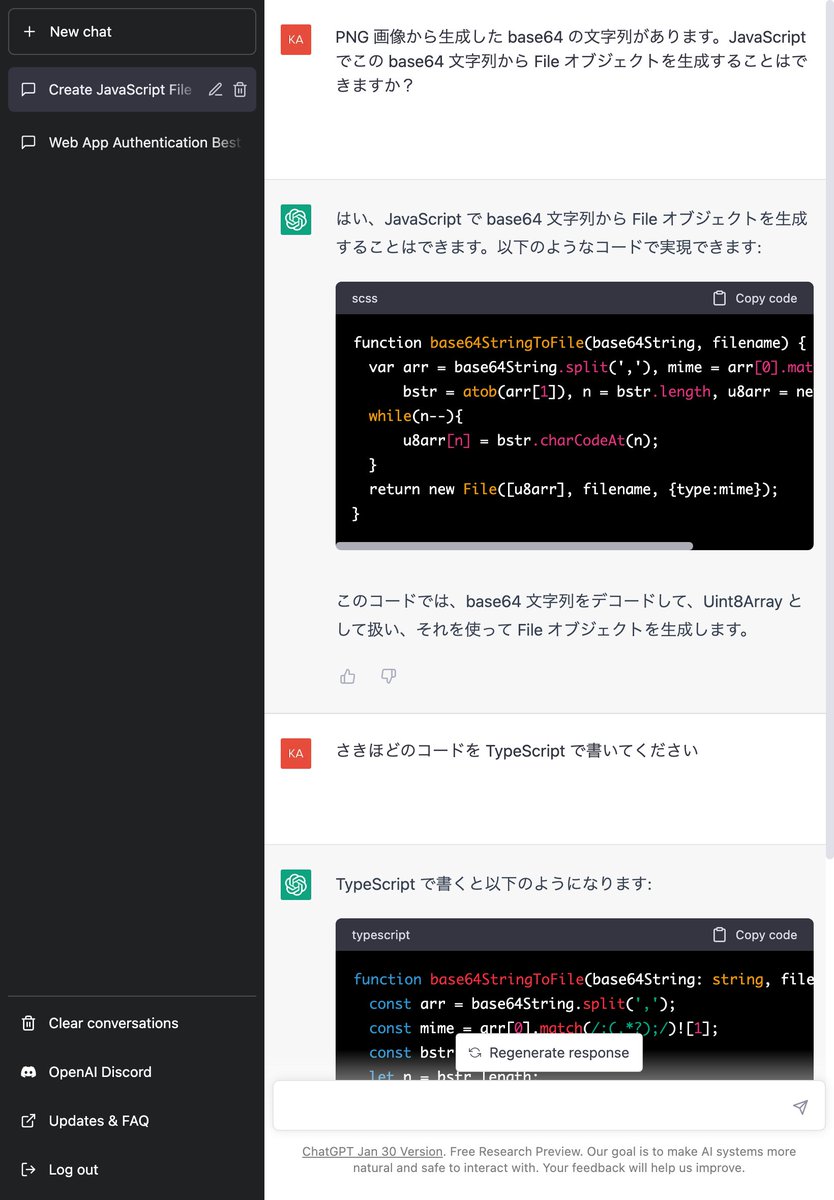Click the Discord logo icon
The height and width of the screenshot is (1200, 834).
tap(29, 1072)
